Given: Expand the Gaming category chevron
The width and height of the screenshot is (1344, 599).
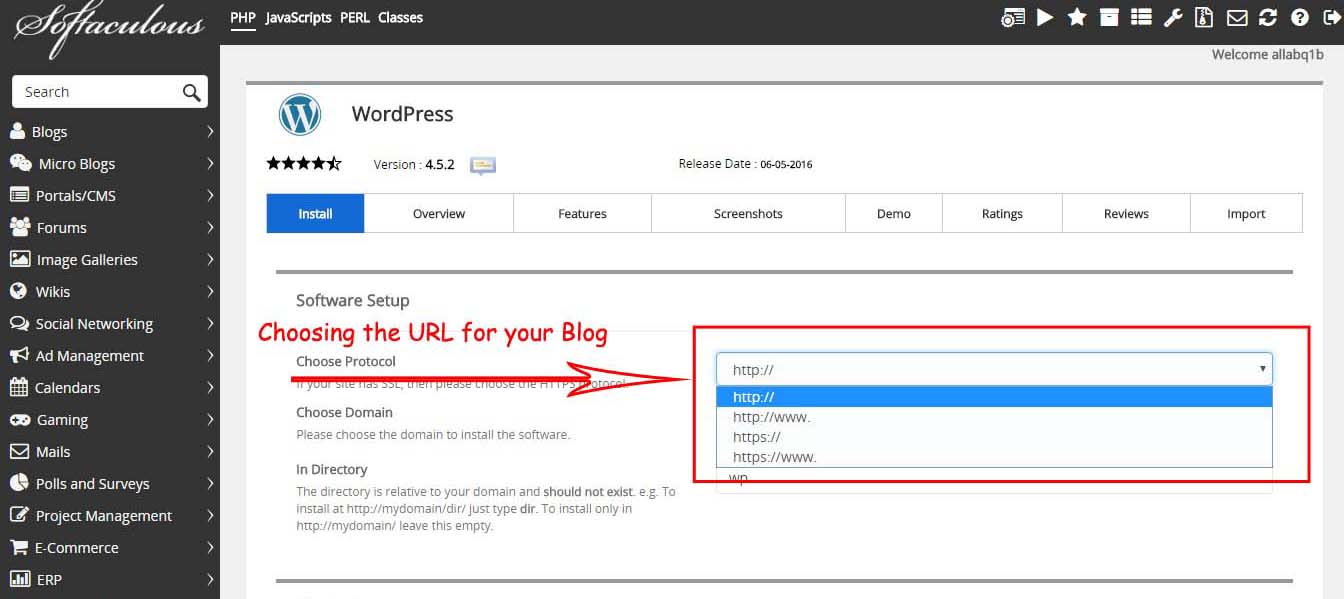Looking at the screenshot, I should [x=210, y=419].
